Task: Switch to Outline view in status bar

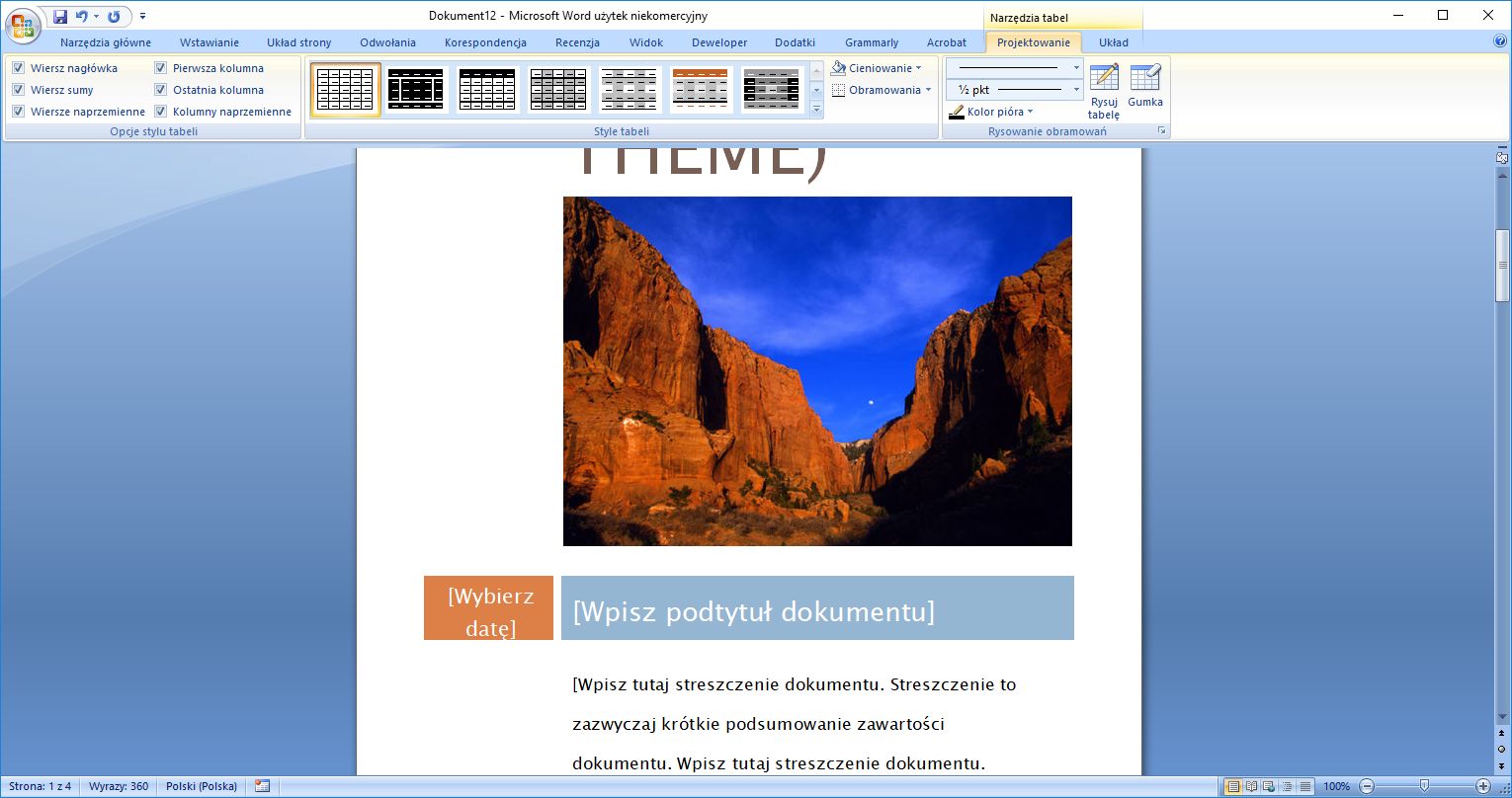Action: (1287, 786)
